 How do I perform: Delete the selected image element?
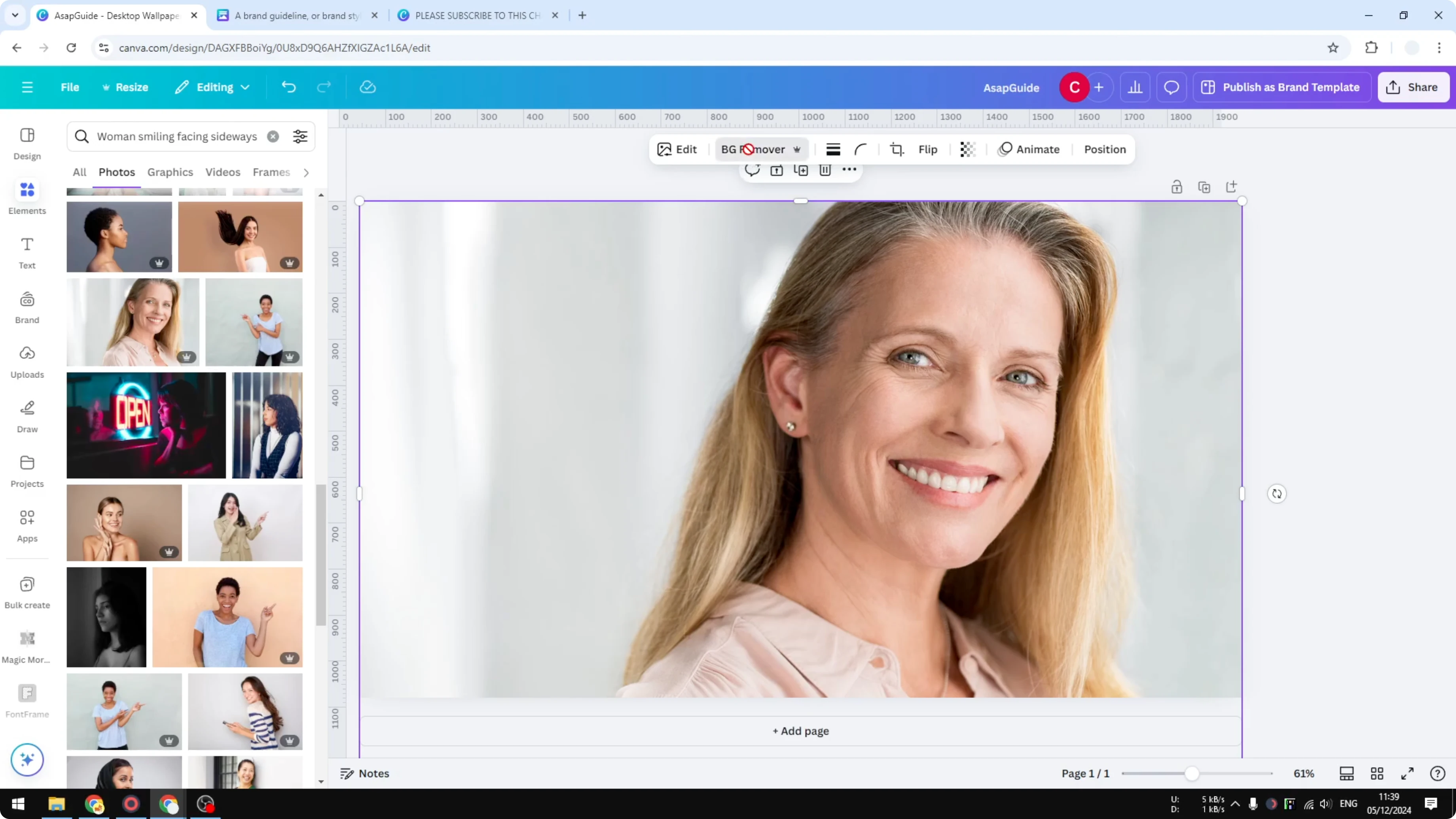pyautogui.click(x=825, y=170)
